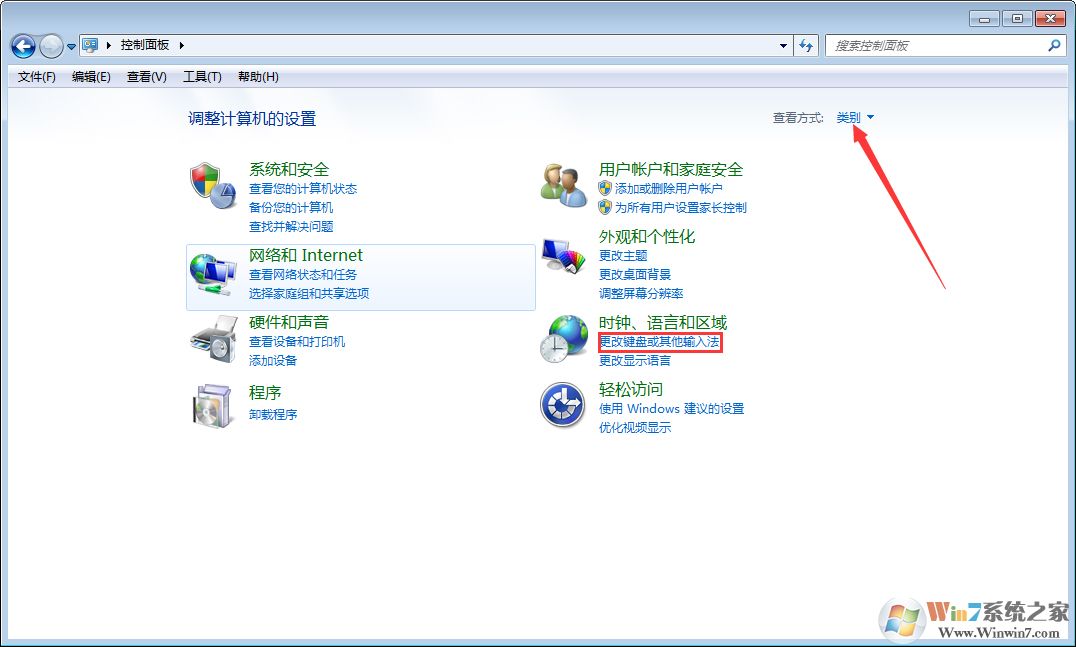Click the refresh icon in address bar

[806, 44]
